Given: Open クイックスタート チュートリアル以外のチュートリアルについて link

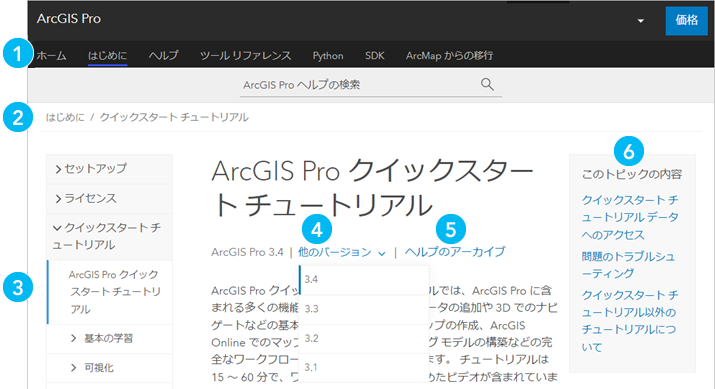Looking at the screenshot, I should tap(630, 321).
